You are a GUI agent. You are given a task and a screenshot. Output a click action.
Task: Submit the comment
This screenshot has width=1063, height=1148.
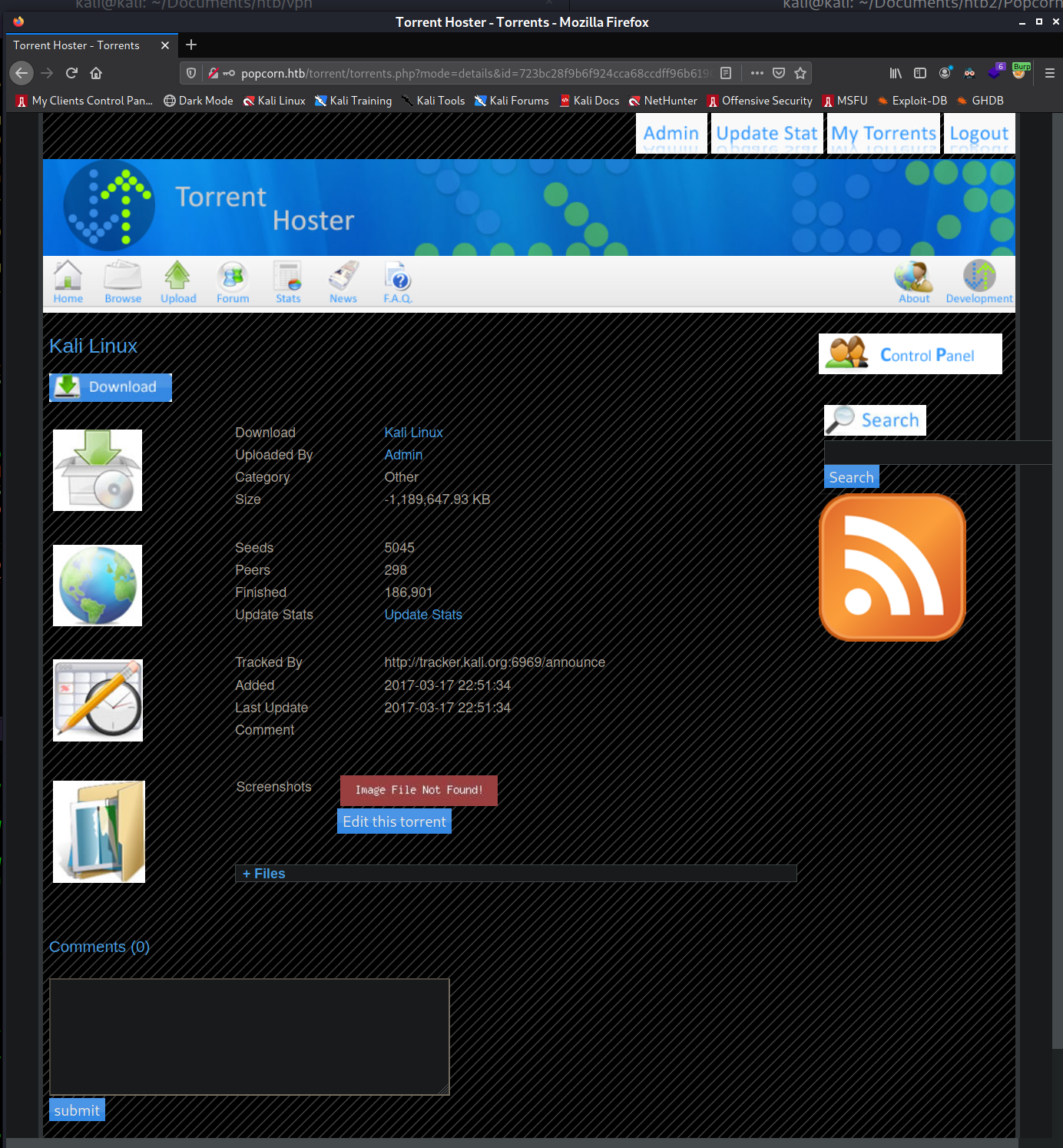(77, 1110)
